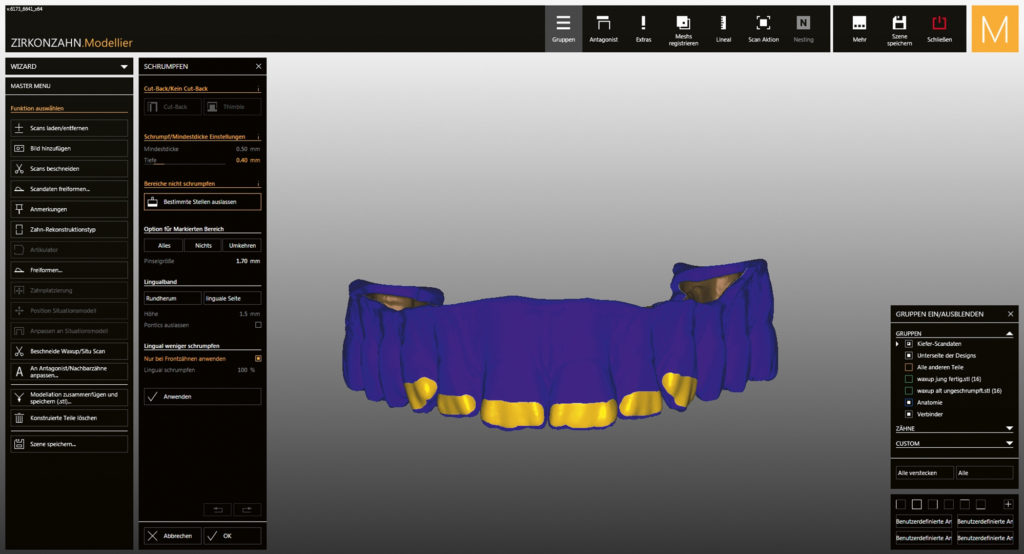1024x554 pixels.
Task: Click the Pinselgröße 1.70 mm value
Action: coord(248,261)
